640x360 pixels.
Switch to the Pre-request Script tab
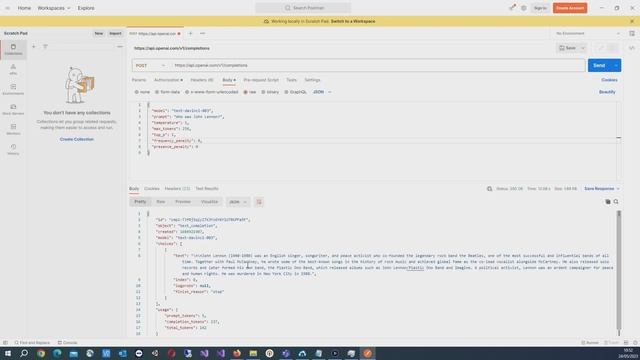[261, 80]
